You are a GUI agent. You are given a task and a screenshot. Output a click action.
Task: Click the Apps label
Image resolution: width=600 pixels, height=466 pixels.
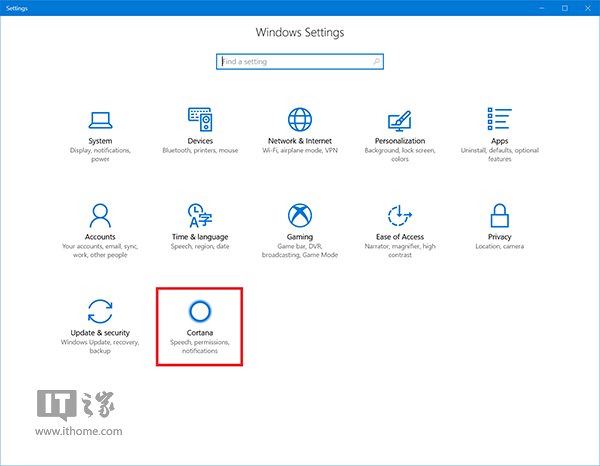499,141
